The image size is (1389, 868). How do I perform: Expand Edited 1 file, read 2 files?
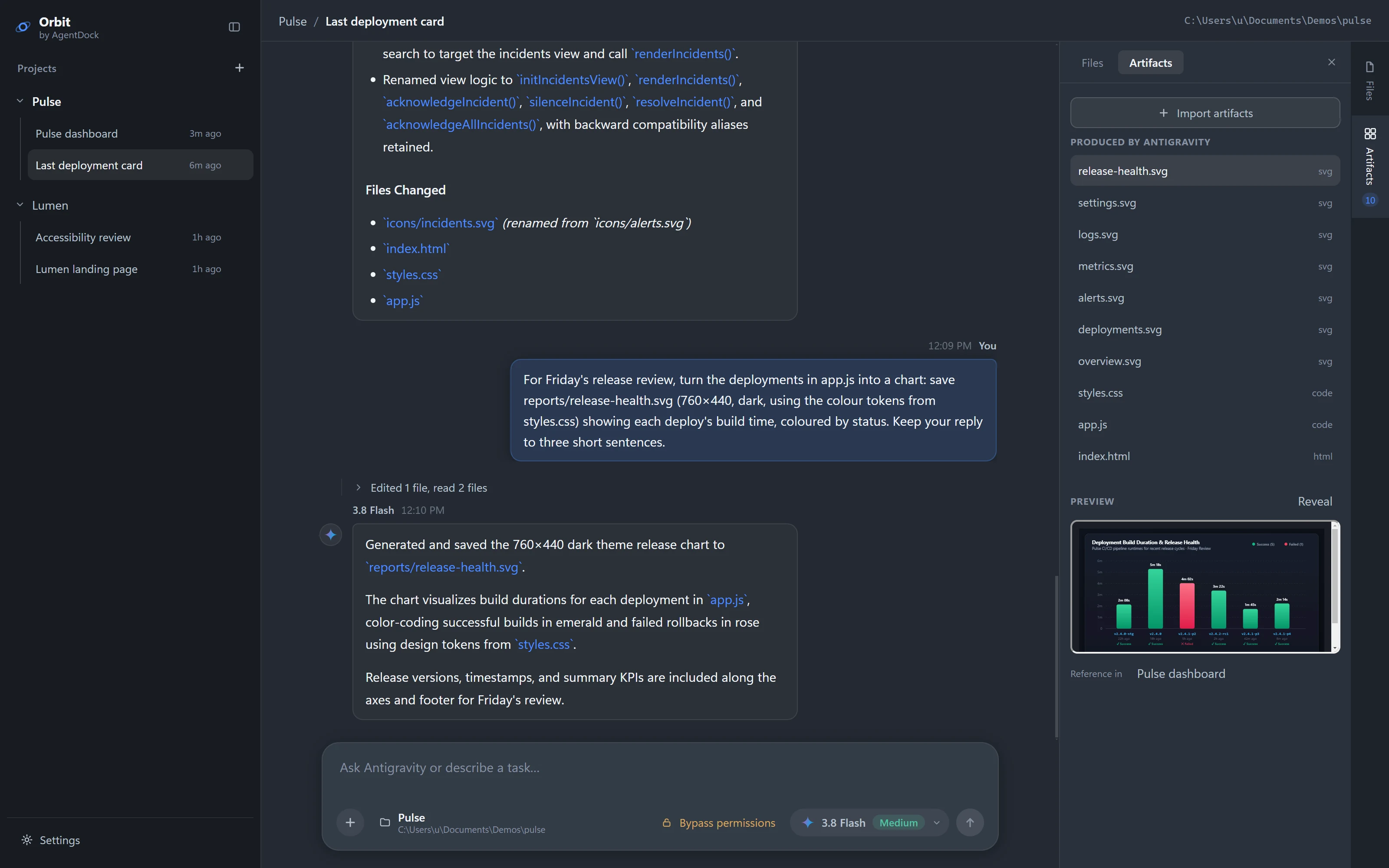tap(421, 487)
